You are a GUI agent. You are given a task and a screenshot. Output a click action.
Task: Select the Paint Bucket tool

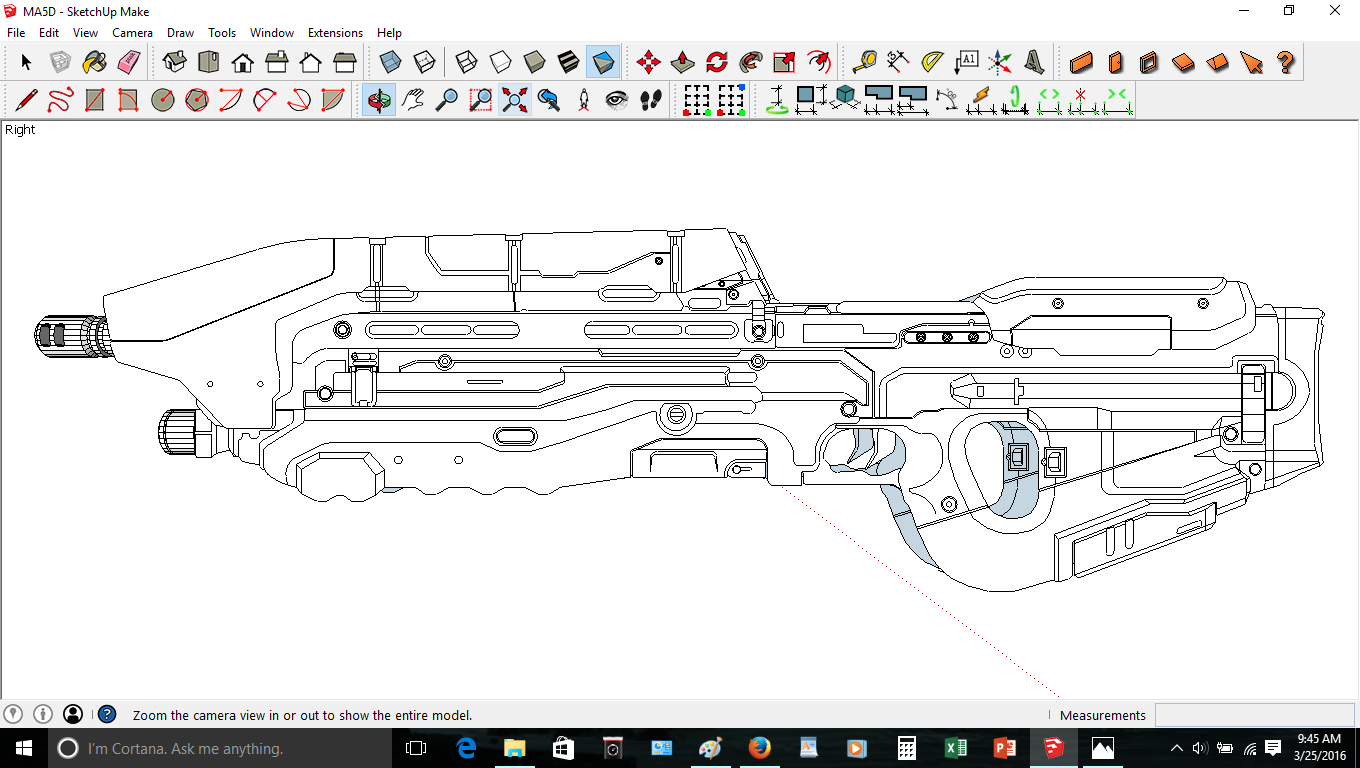point(94,62)
